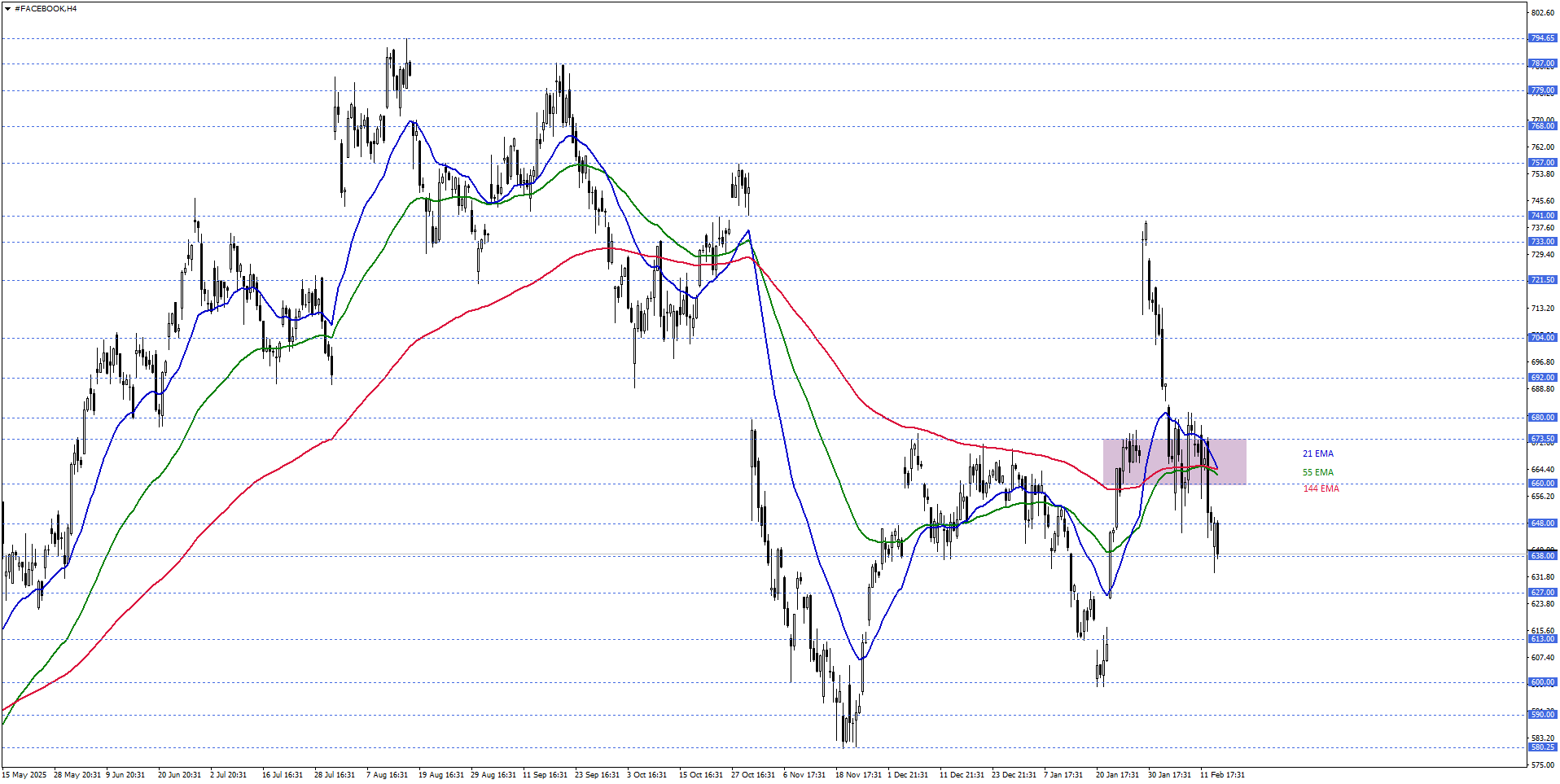Click the 680.00 price level tag
The height and width of the screenshot is (784, 1560).
point(1542,418)
